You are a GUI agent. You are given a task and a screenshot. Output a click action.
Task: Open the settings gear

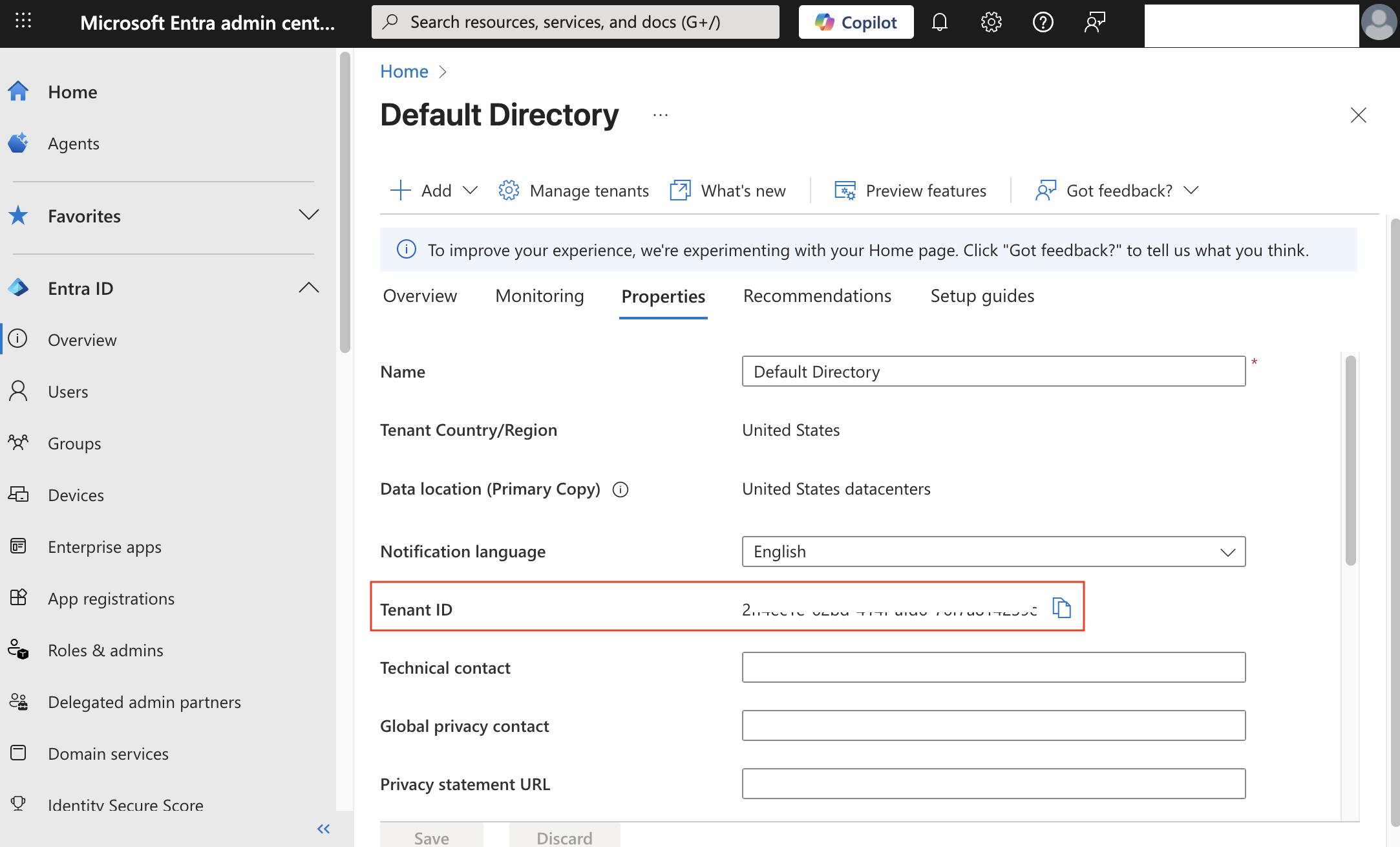coord(990,21)
